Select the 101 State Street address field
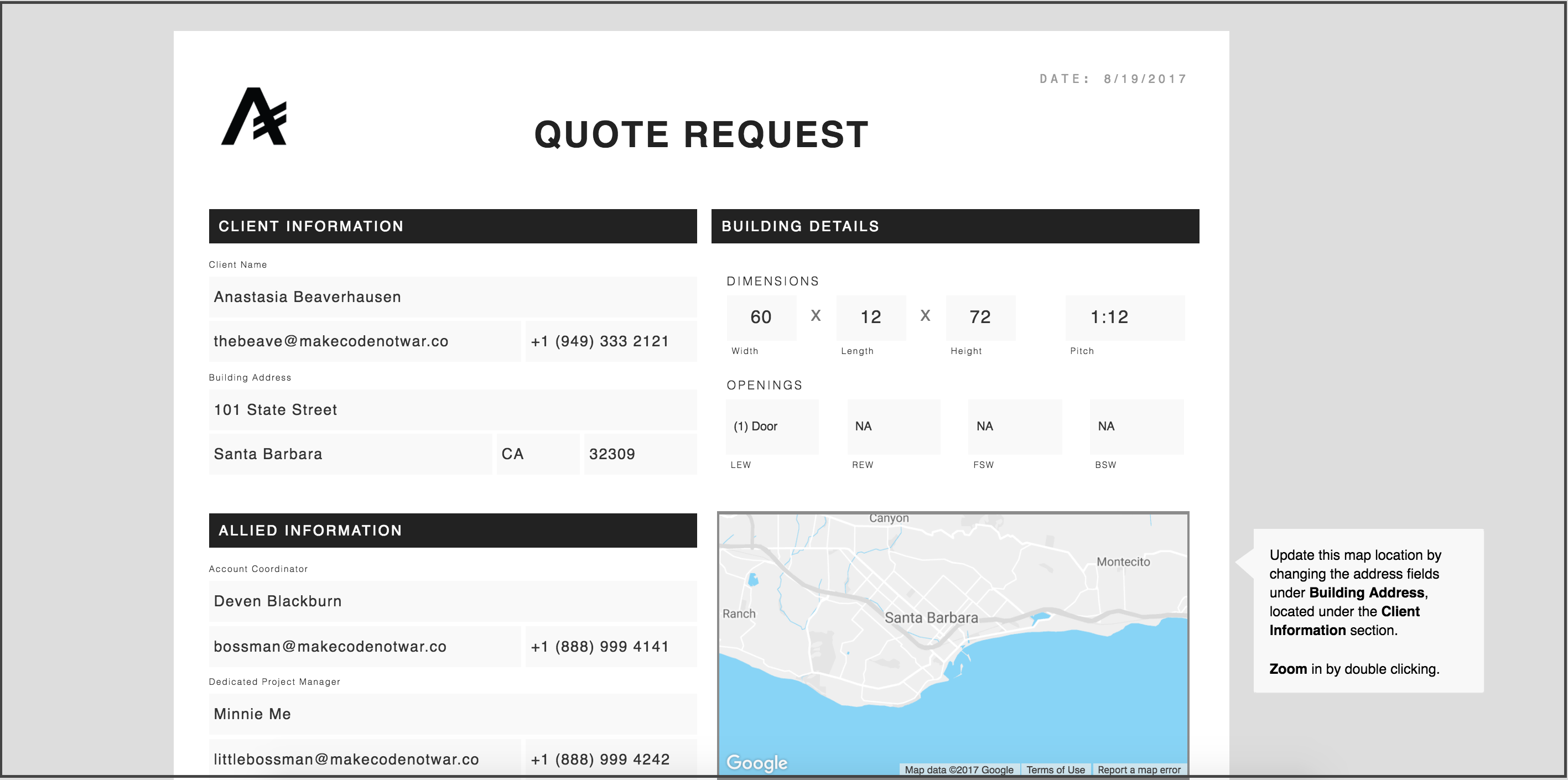1568x780 pixels. click(x=452, y=410)
